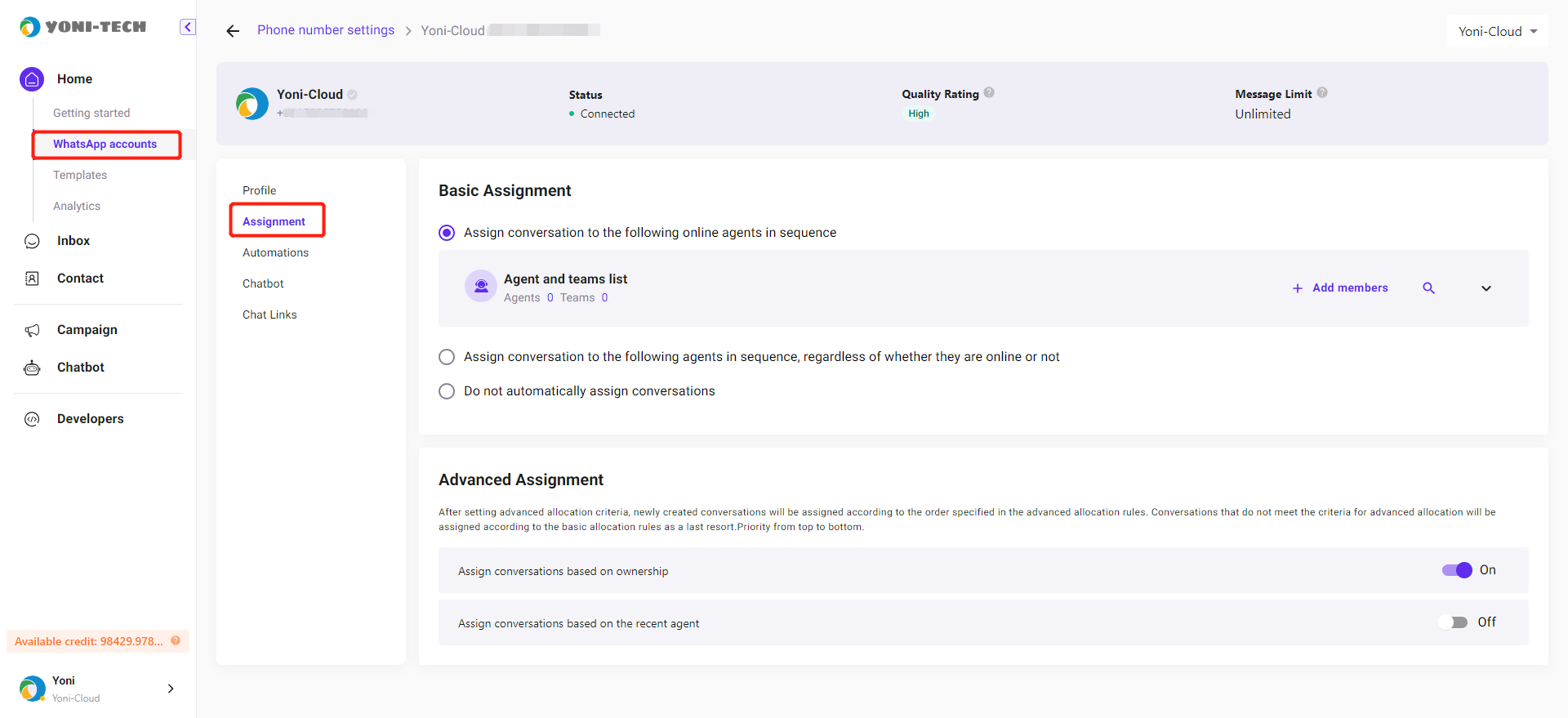1568x718 pixels.
Task: Toggle assign conversations based on ownership
Action: click(1457, 570)
